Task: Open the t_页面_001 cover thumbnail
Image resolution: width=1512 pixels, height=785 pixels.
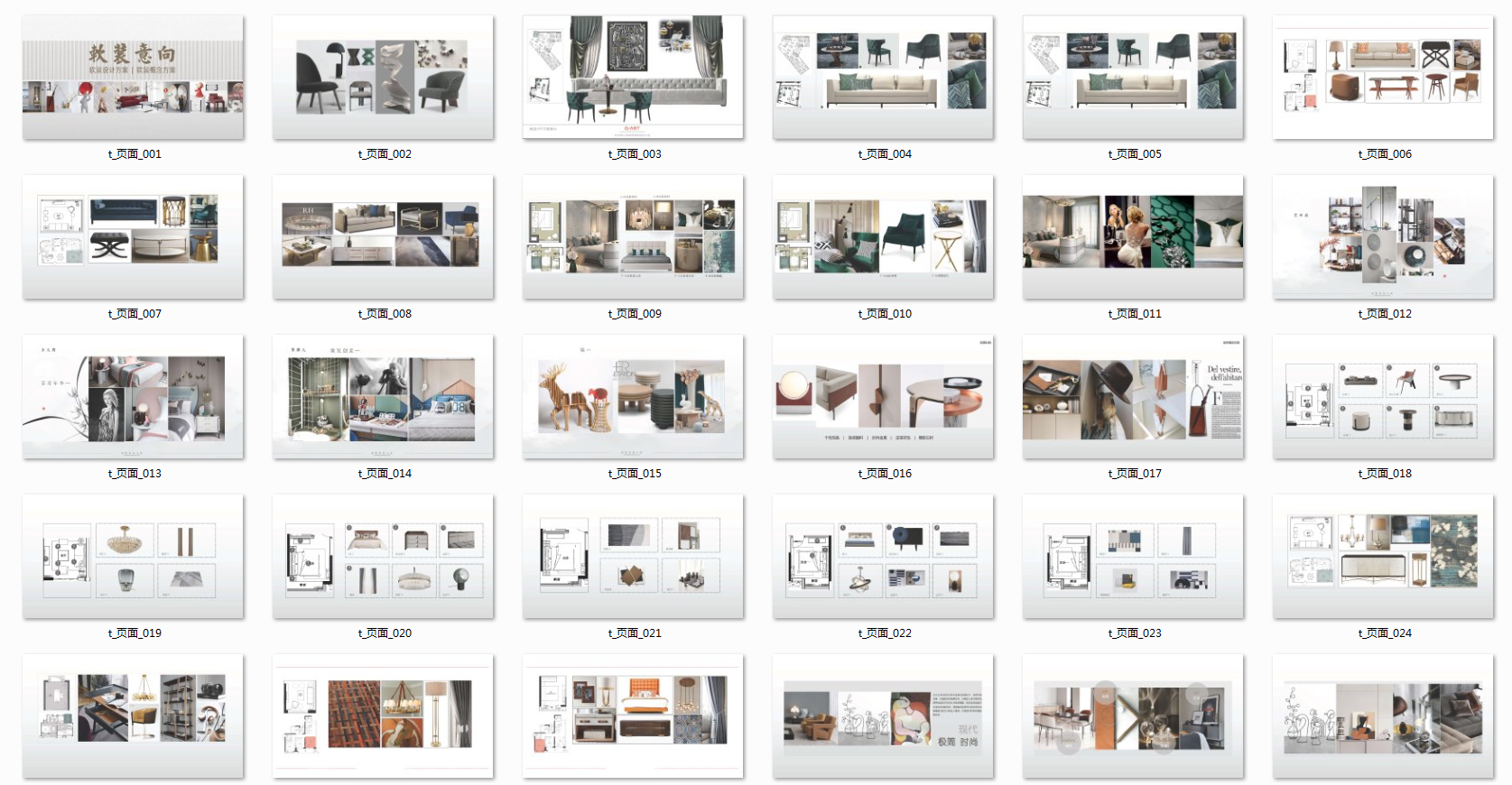Action: point(133,78)
